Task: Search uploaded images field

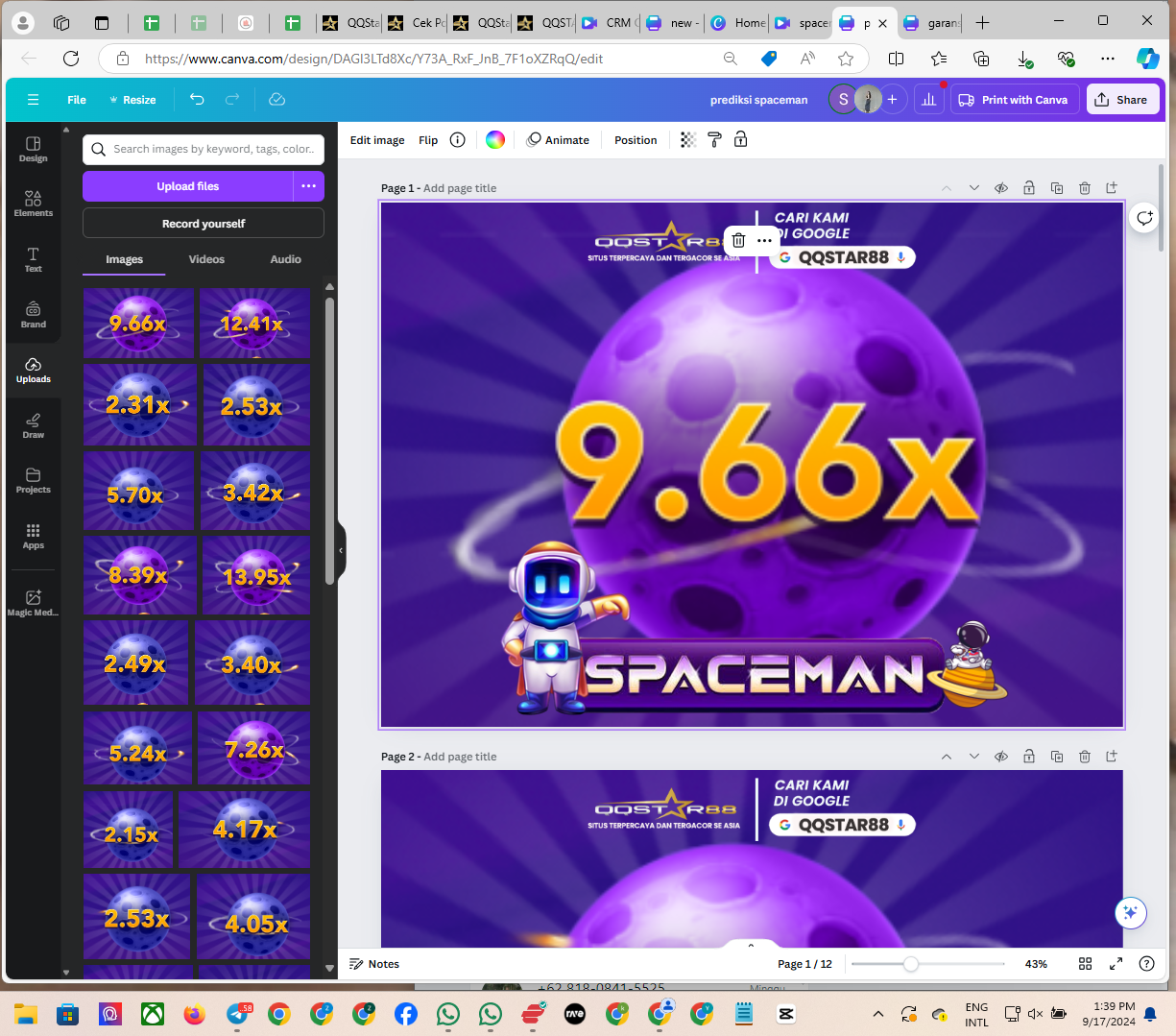Action: [204, 149]
